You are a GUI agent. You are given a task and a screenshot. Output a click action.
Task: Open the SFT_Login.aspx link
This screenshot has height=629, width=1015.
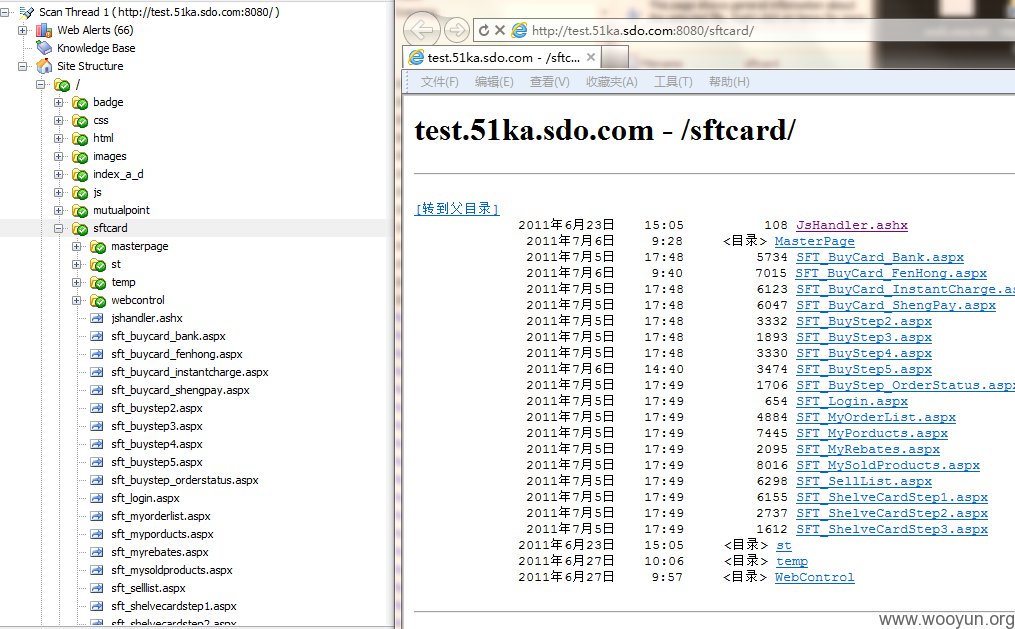[852, 401]
